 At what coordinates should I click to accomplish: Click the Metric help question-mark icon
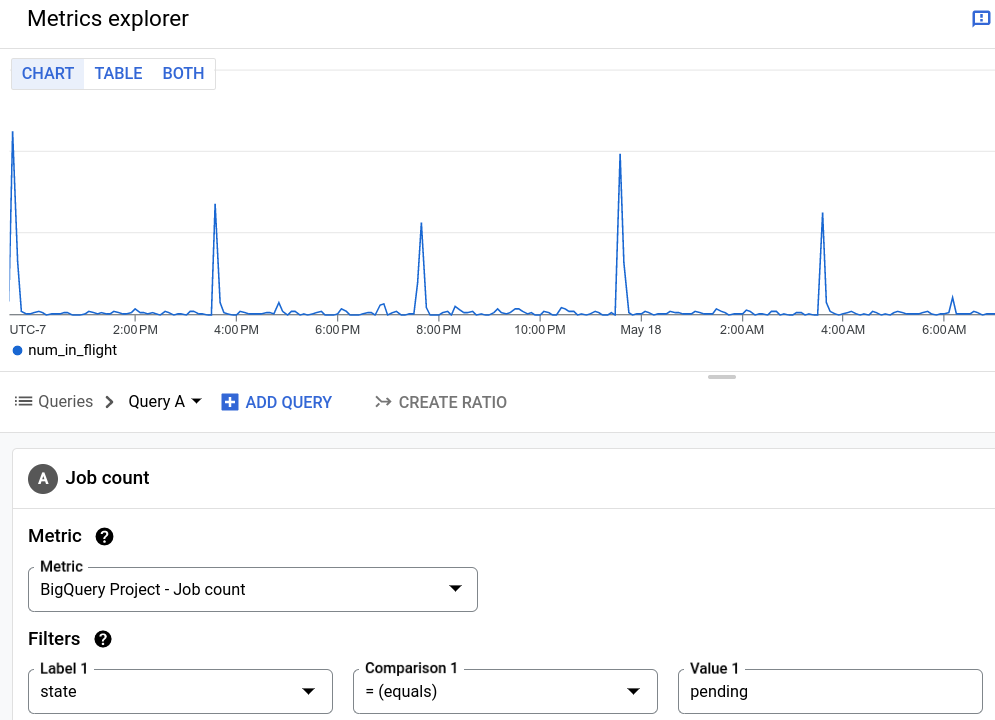coord(104,536)
